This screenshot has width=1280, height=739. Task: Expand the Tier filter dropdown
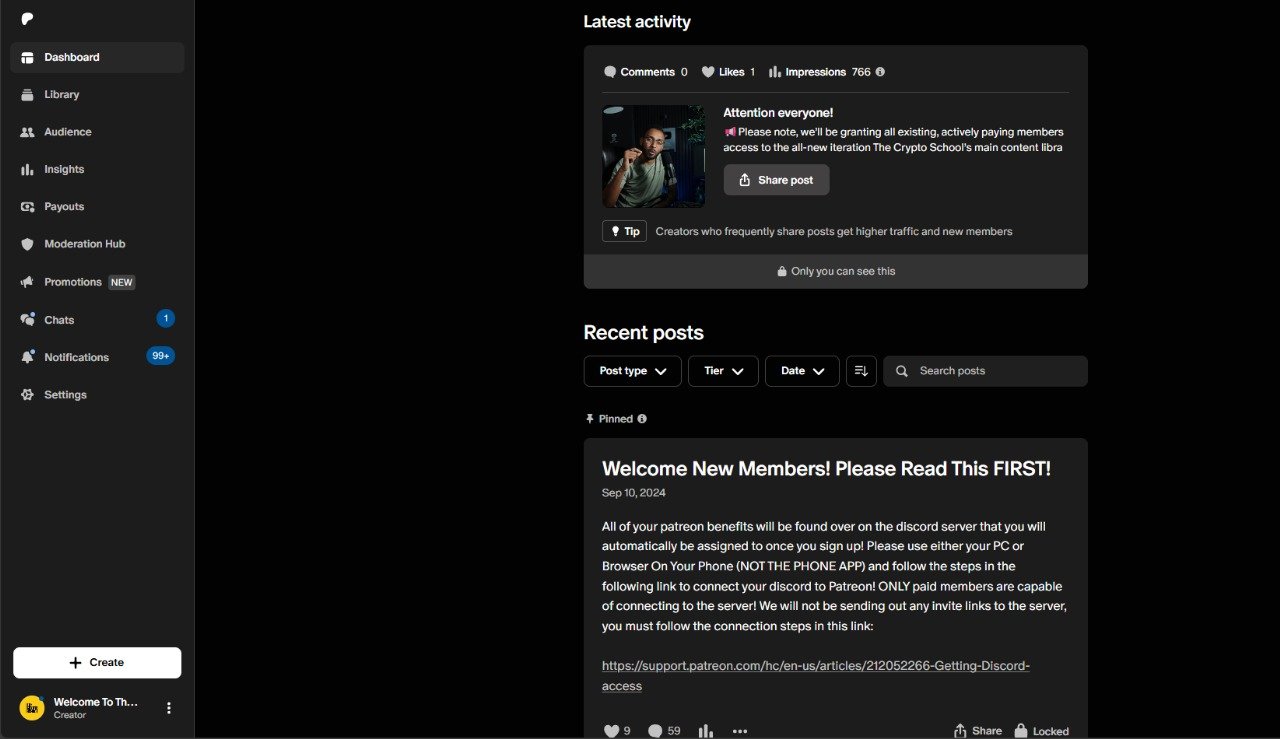pos(723,371)
